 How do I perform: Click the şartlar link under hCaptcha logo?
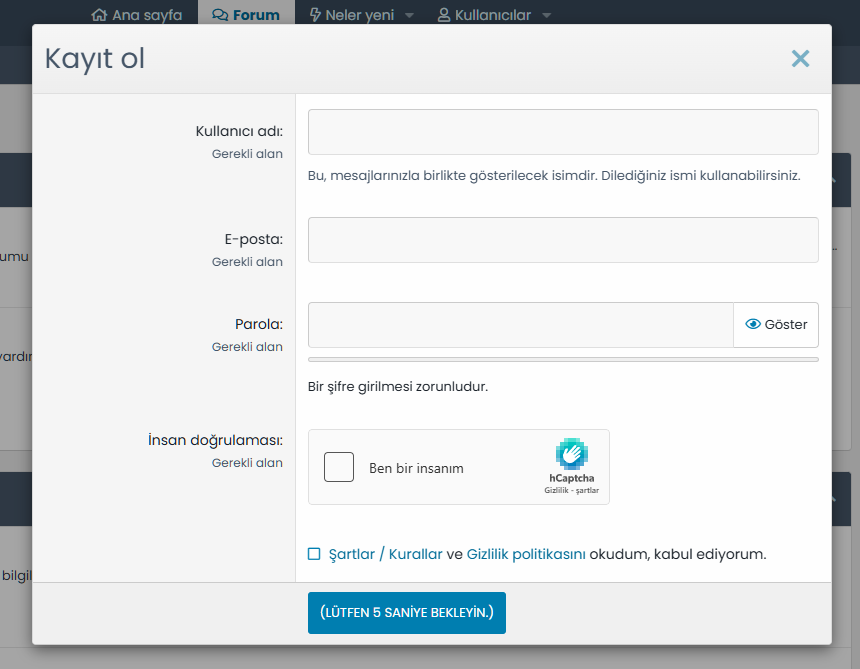point(586,490)
